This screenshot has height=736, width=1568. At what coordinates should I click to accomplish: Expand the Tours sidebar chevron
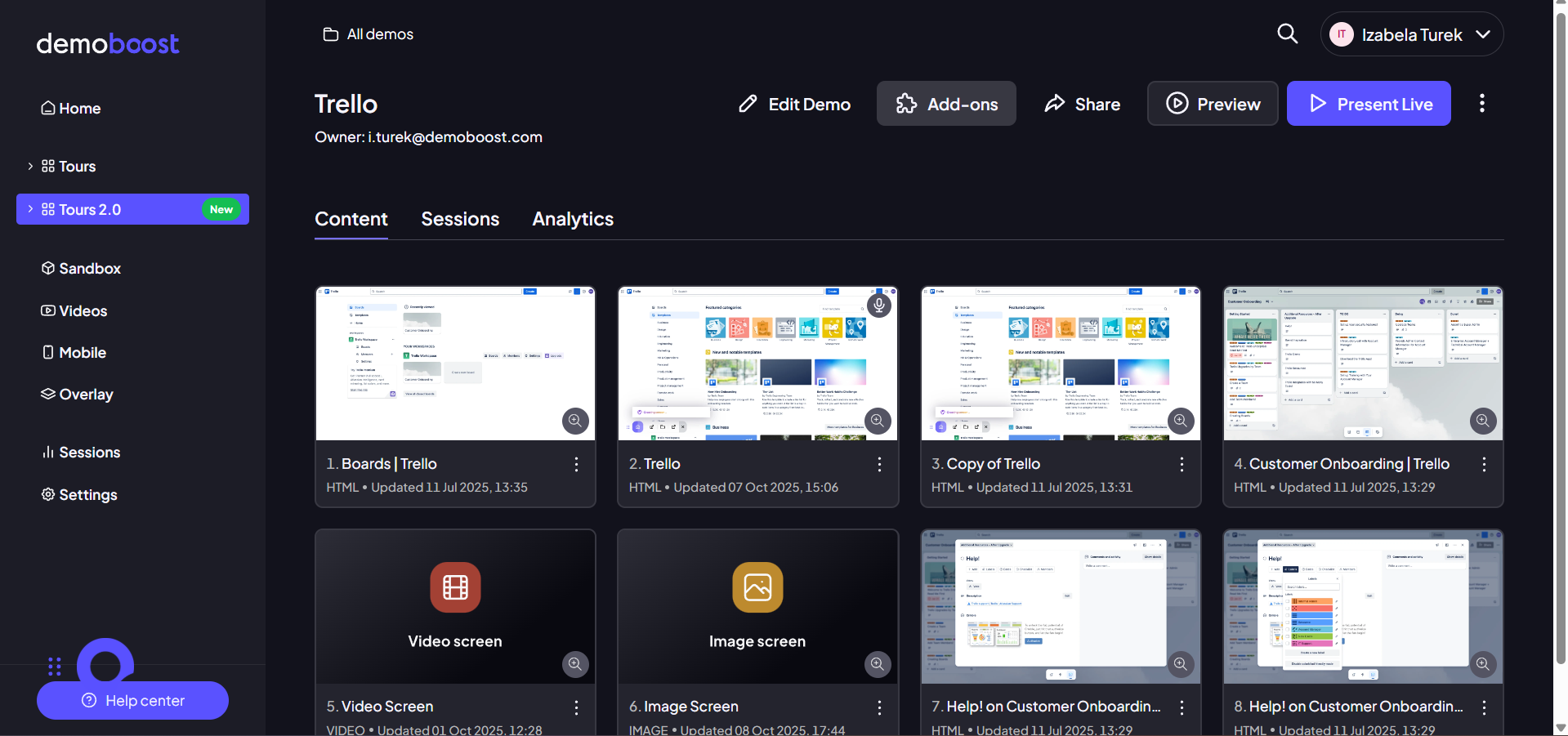tap(30, 167)
